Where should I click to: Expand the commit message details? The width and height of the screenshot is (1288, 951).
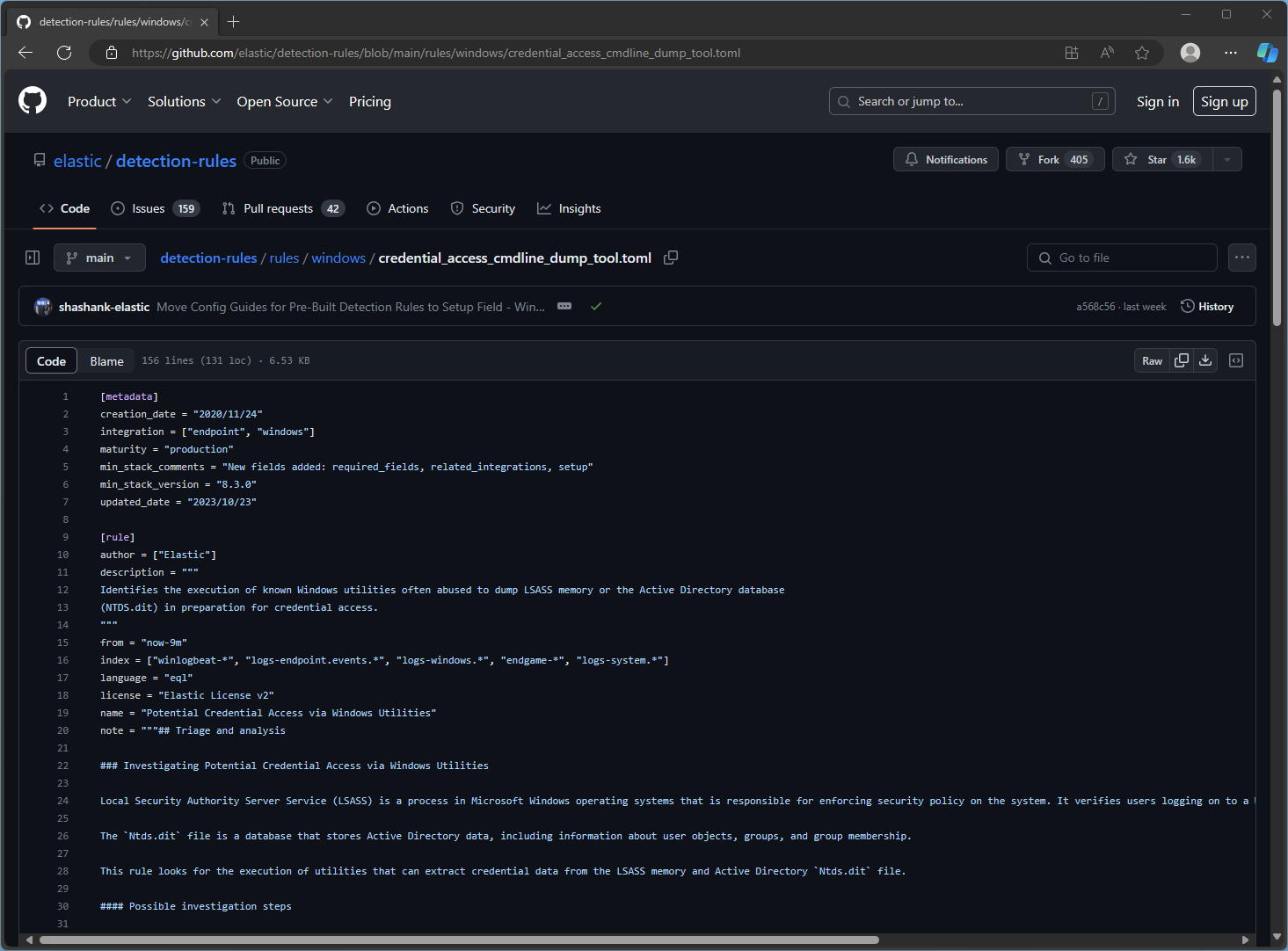(564, 307)
